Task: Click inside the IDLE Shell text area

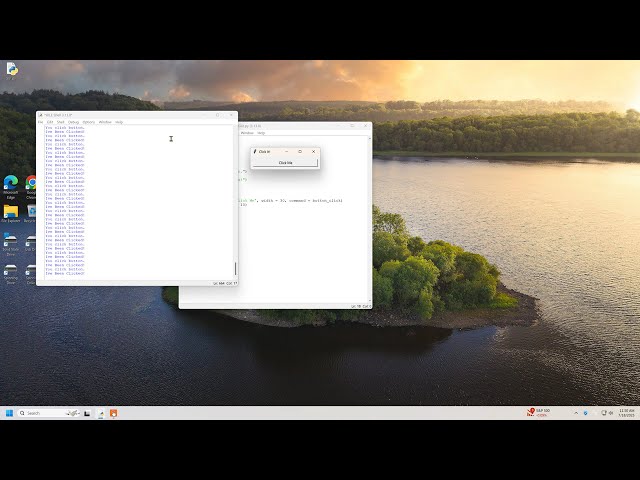Action: (x=139, y=202)
